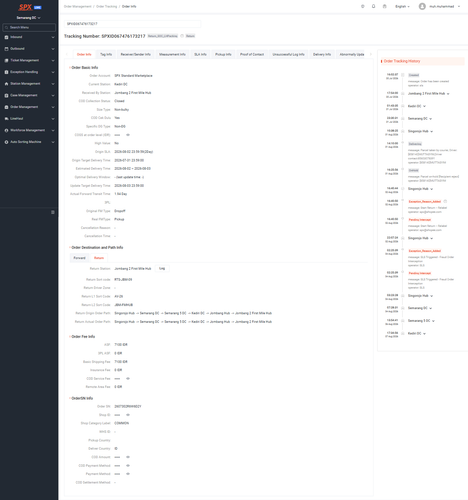
Task: Open the Semarang DC station selector
Action: pos(29,18)
